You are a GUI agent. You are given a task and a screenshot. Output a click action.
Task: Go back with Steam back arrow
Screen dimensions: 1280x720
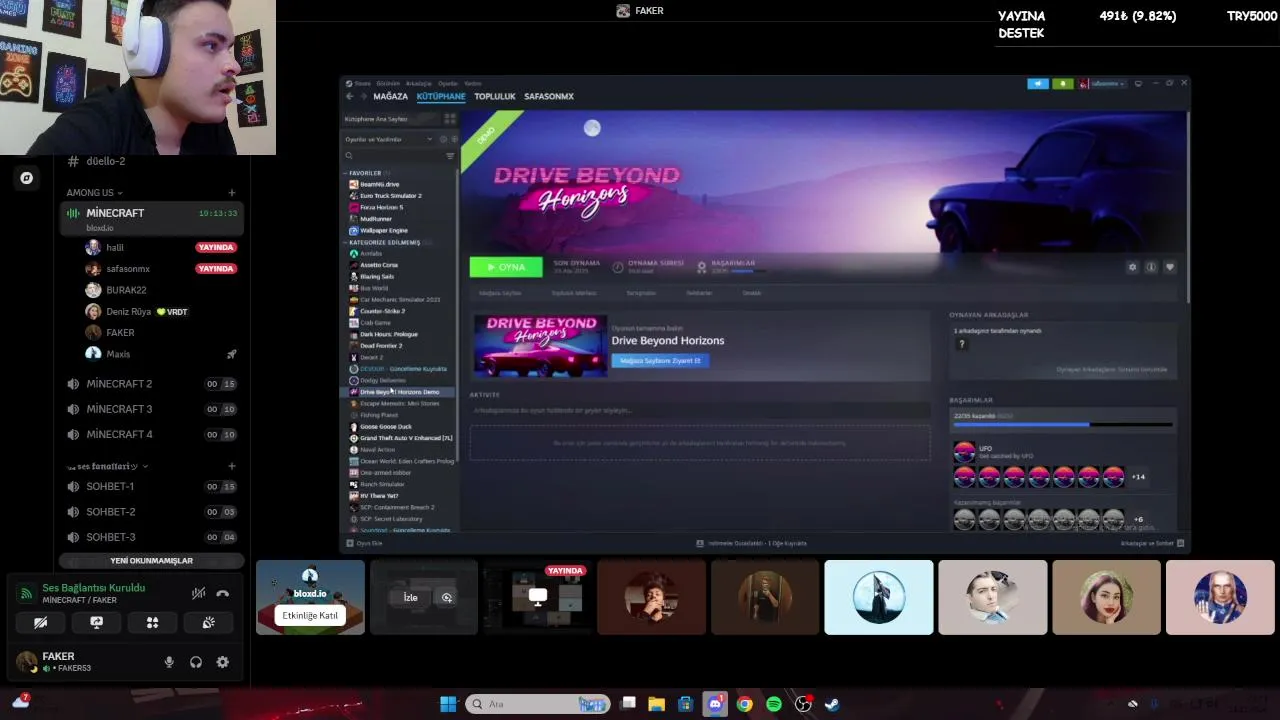[x=349, y=97]
